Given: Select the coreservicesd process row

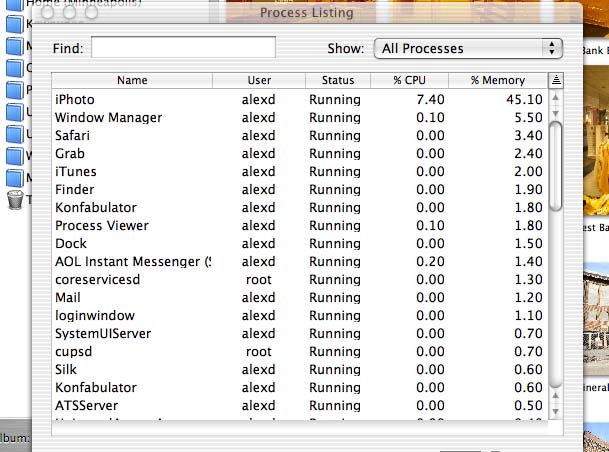Looking at the screenshot, I should [x=299, y=280].
